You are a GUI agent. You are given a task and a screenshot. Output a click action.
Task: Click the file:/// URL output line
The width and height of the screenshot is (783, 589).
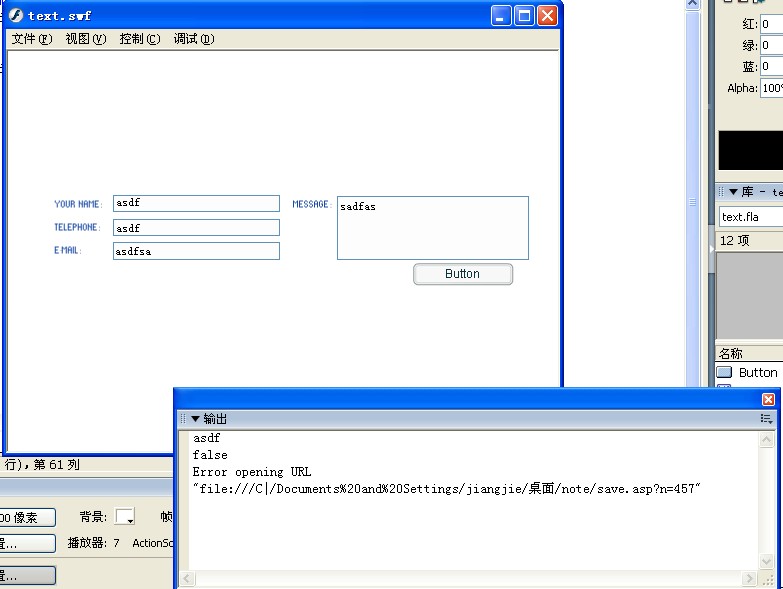(446, 489)
